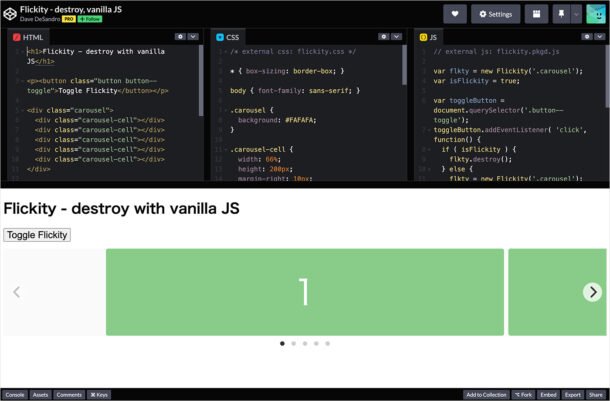Select the CSS editor tab

[x=228, y=37]
